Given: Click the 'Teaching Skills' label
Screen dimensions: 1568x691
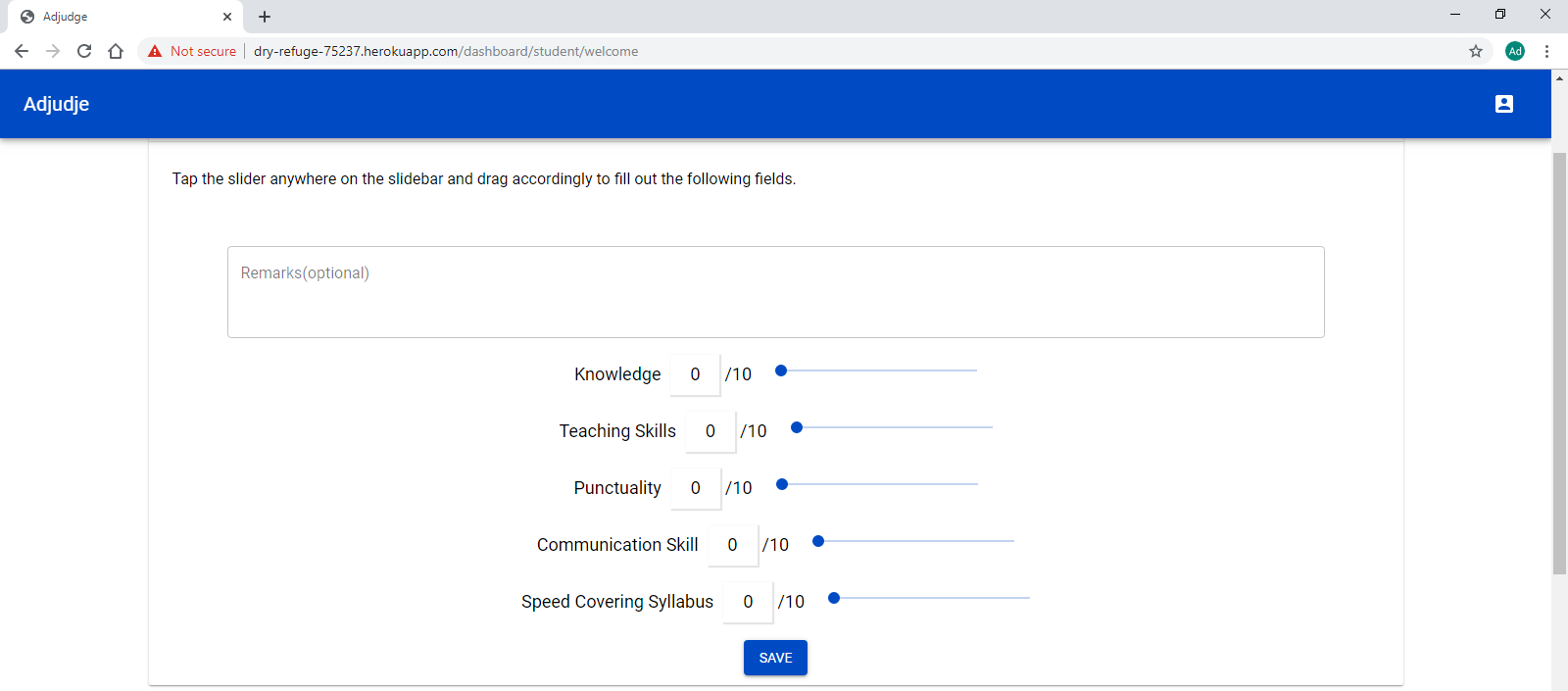Looking at the screenshot, I should pyautogui.click(x=617, y=431).
